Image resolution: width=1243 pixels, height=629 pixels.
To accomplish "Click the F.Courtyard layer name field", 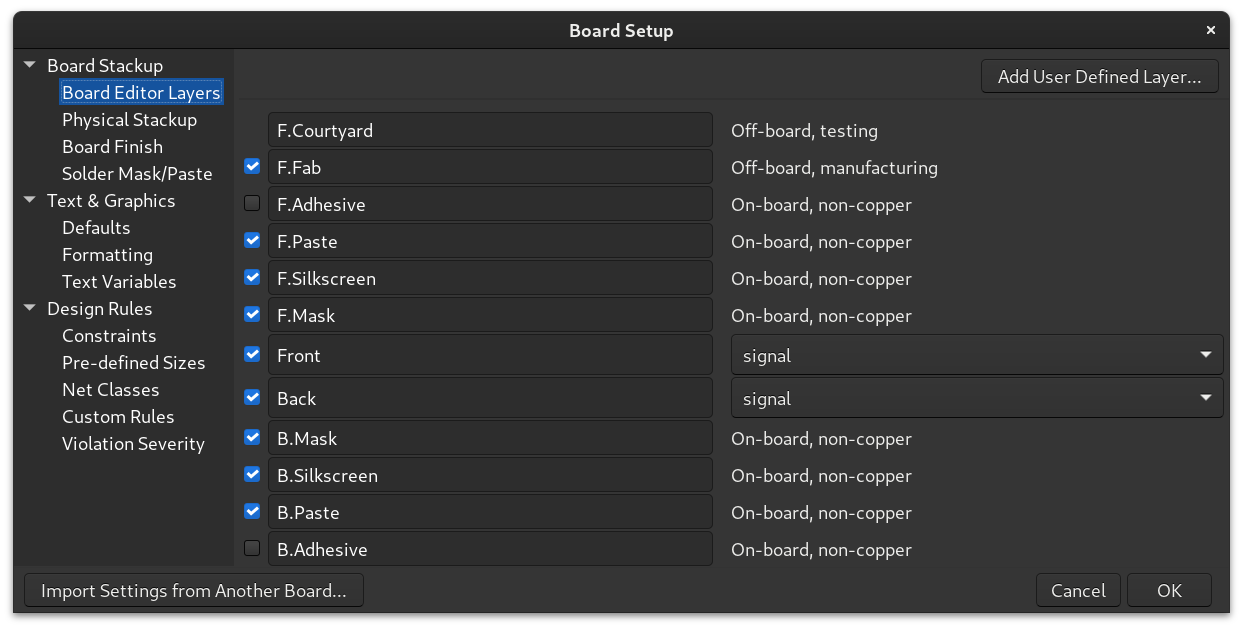I will [490, 129].
